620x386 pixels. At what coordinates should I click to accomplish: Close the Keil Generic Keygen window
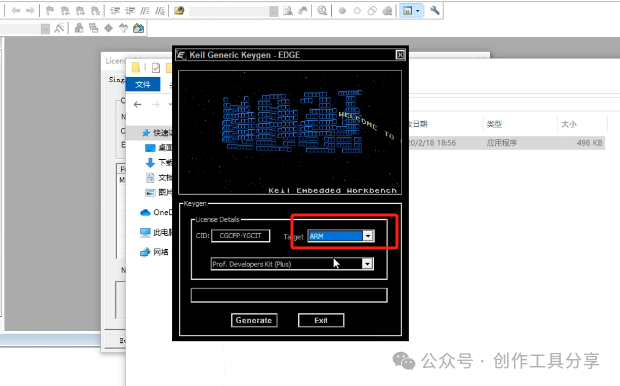tap(400, 55)
